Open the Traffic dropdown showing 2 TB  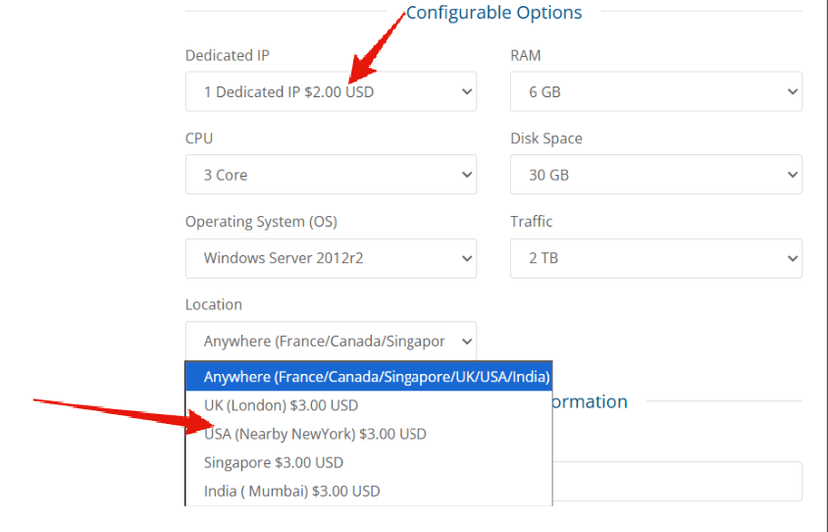coord(656,258)
